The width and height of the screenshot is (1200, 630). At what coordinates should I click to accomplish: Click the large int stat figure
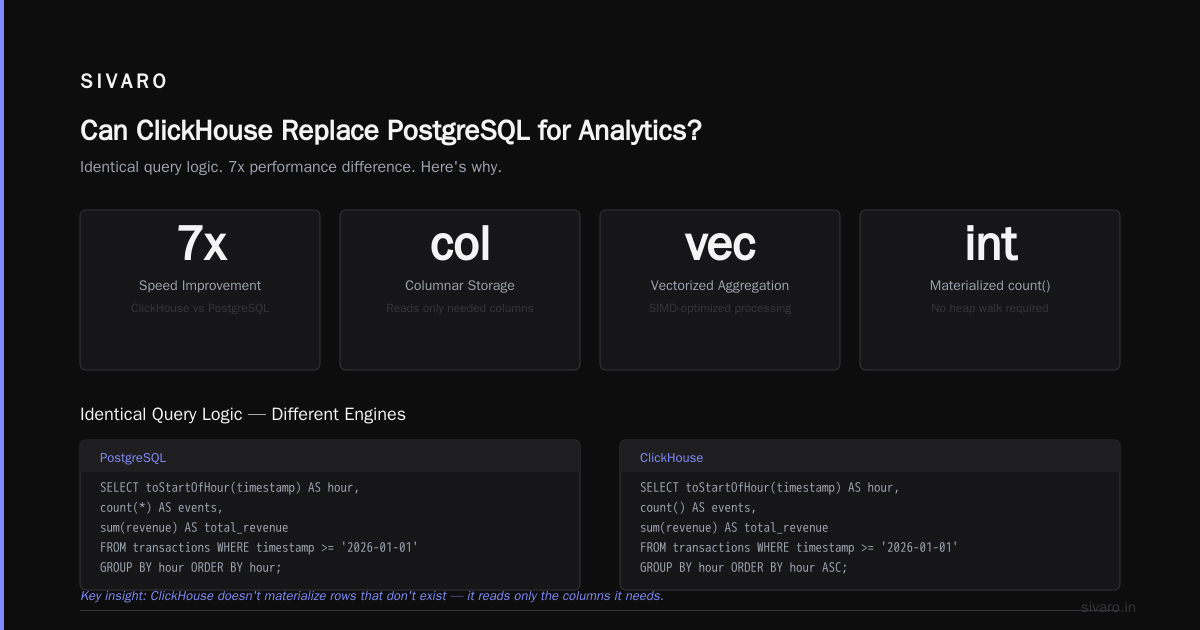990,243
